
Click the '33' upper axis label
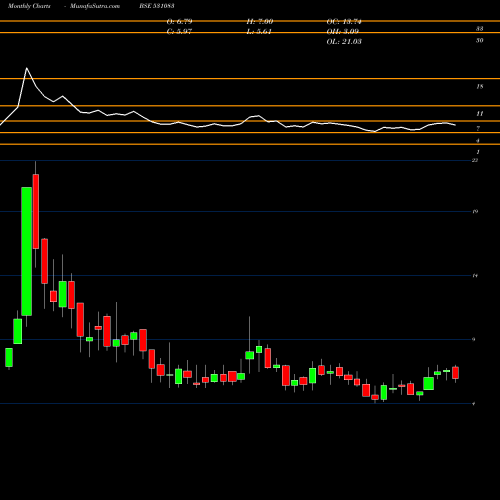click(x=479, y=29)
